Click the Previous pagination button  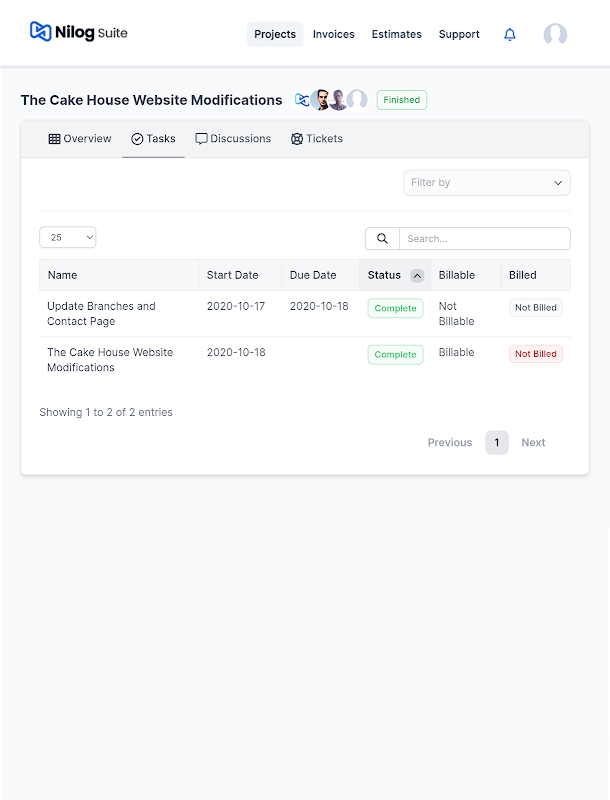click(x=450, y=442)
